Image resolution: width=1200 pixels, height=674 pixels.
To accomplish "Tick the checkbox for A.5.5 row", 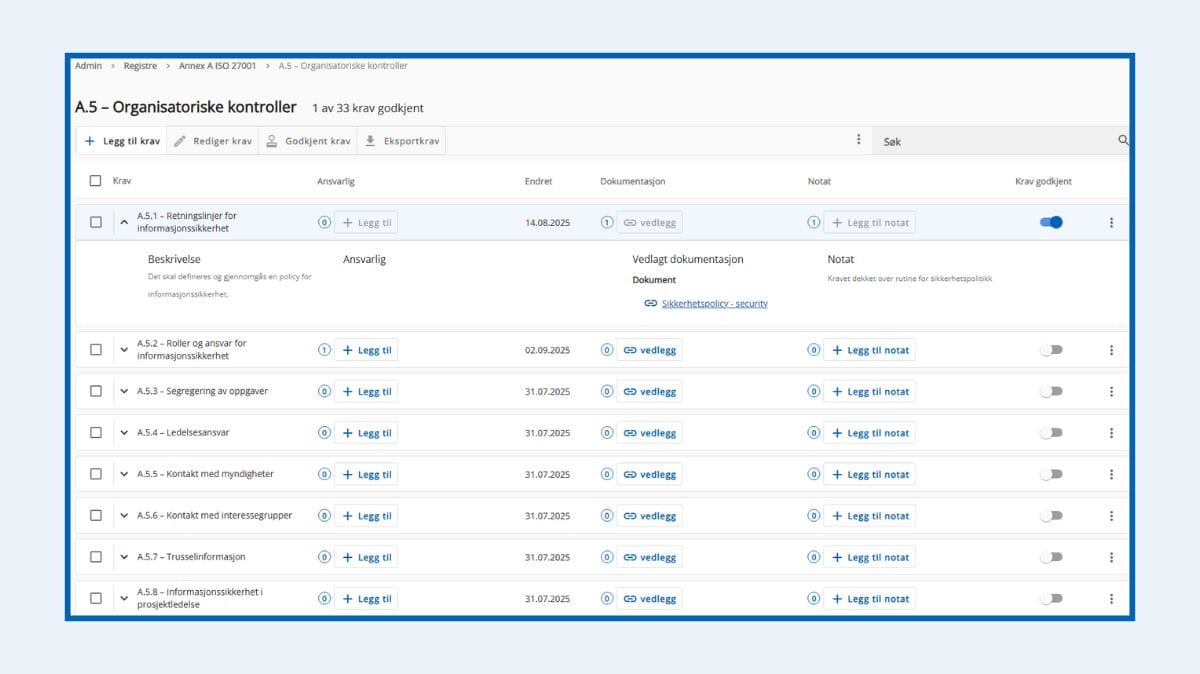I will click(x=96, y=474).
